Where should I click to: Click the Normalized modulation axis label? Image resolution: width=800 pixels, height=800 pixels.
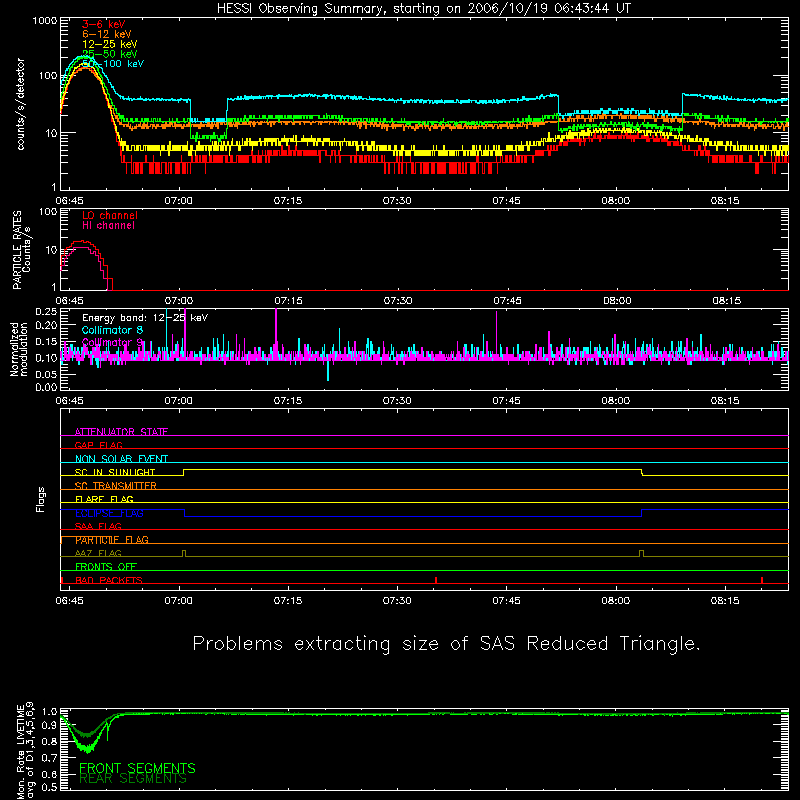[19, 349]
